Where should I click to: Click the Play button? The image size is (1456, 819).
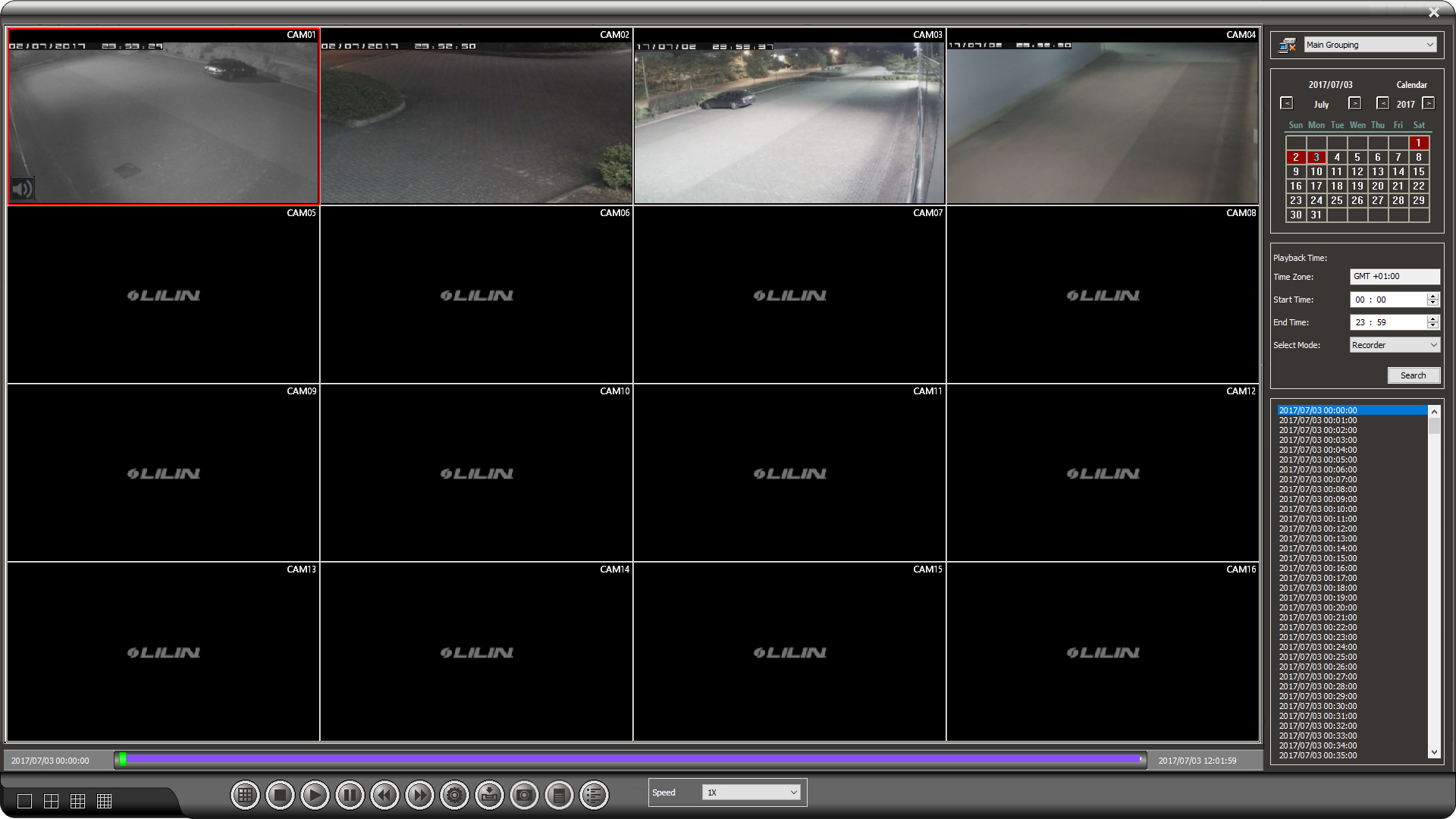tap(315, 795)
